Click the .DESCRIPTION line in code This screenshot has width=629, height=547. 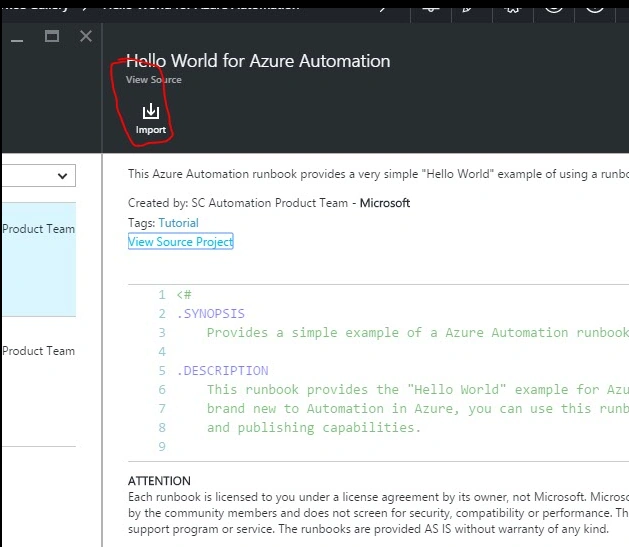tap(223, 371)
